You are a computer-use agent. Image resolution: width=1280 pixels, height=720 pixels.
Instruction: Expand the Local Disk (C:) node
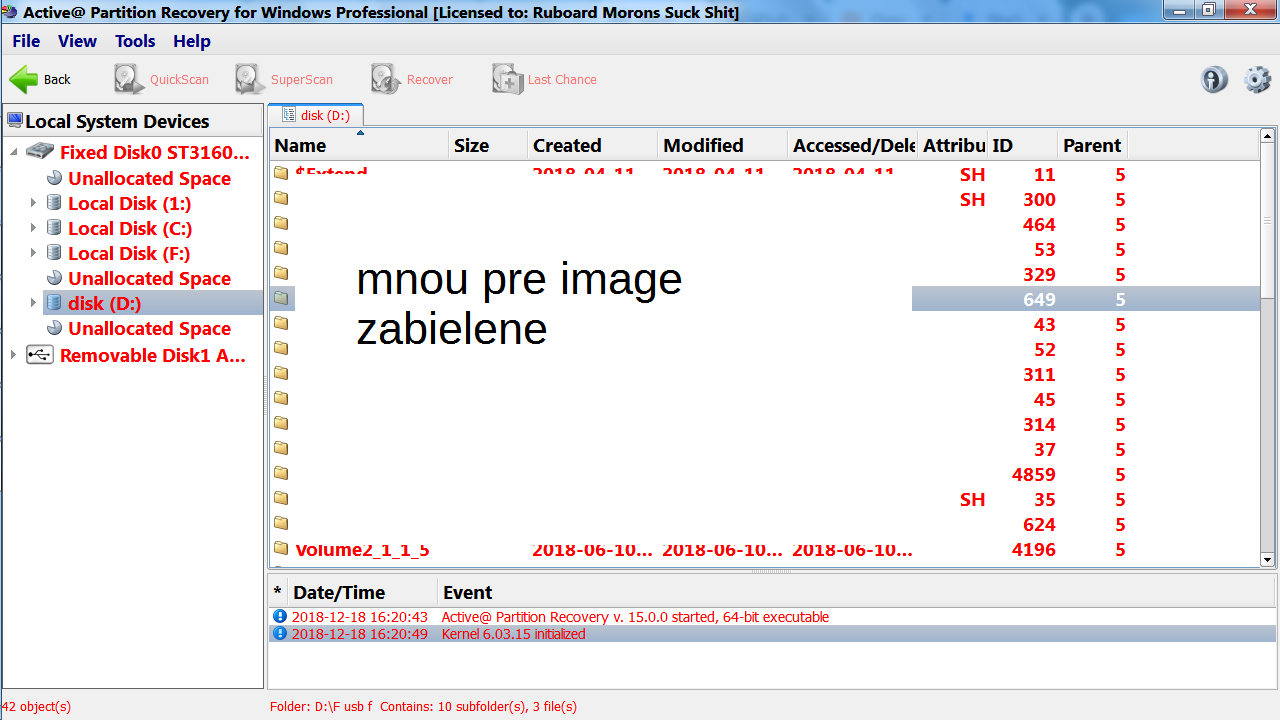click(33, 228)
